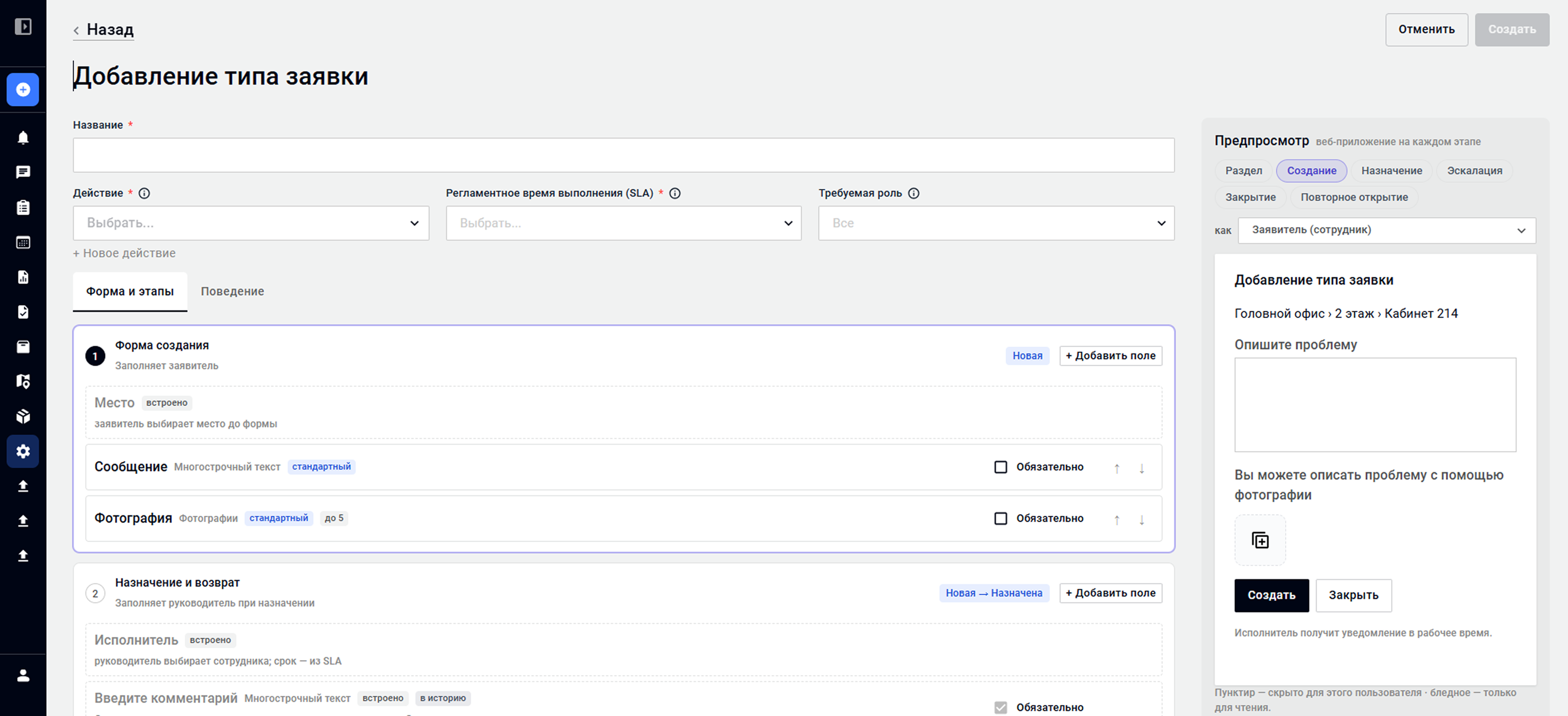Viewport: 1568px width, 716px height.
Task: Check Обязательно for the Сообщение field
Action: [1001, 467]
